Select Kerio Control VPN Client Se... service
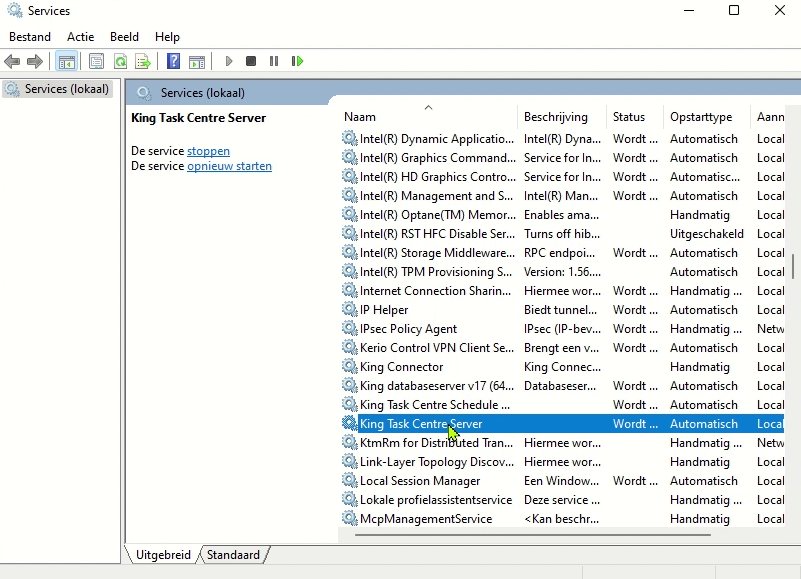Viewport: 801px width, 579px height. point(562,348)
